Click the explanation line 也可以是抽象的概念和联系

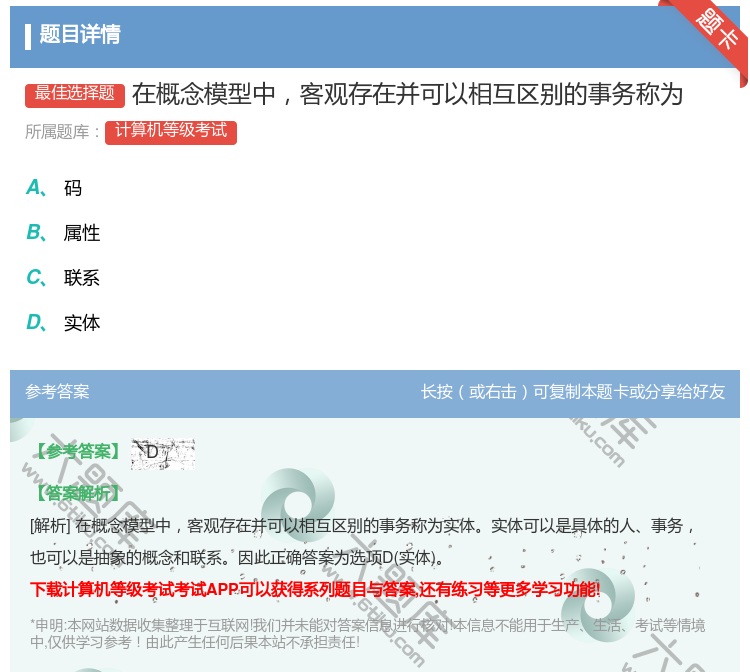click(x=238, y=557)
